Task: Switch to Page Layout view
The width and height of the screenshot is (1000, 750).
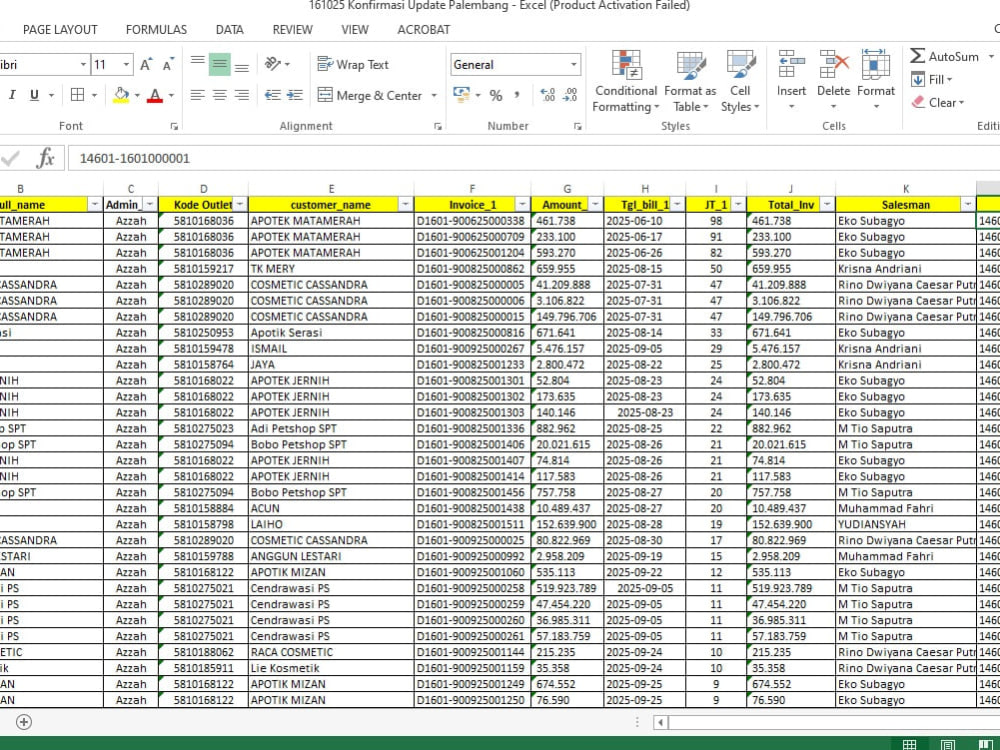Action: tap(948, 744)
